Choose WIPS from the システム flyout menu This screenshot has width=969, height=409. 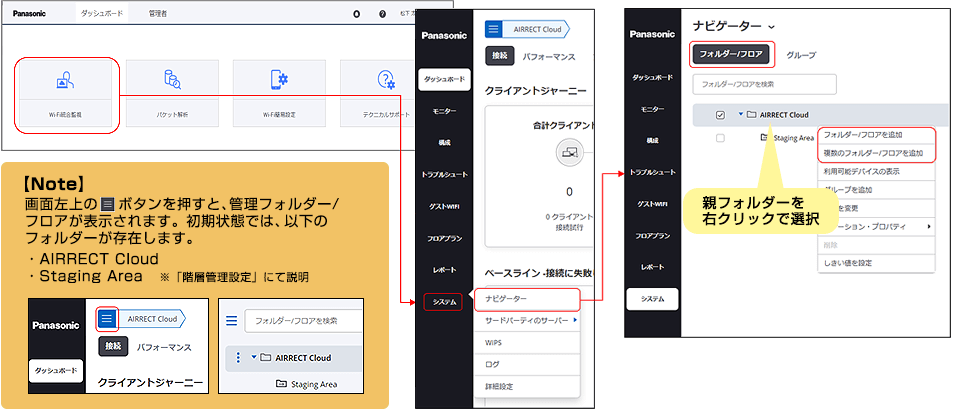[527, 342]
